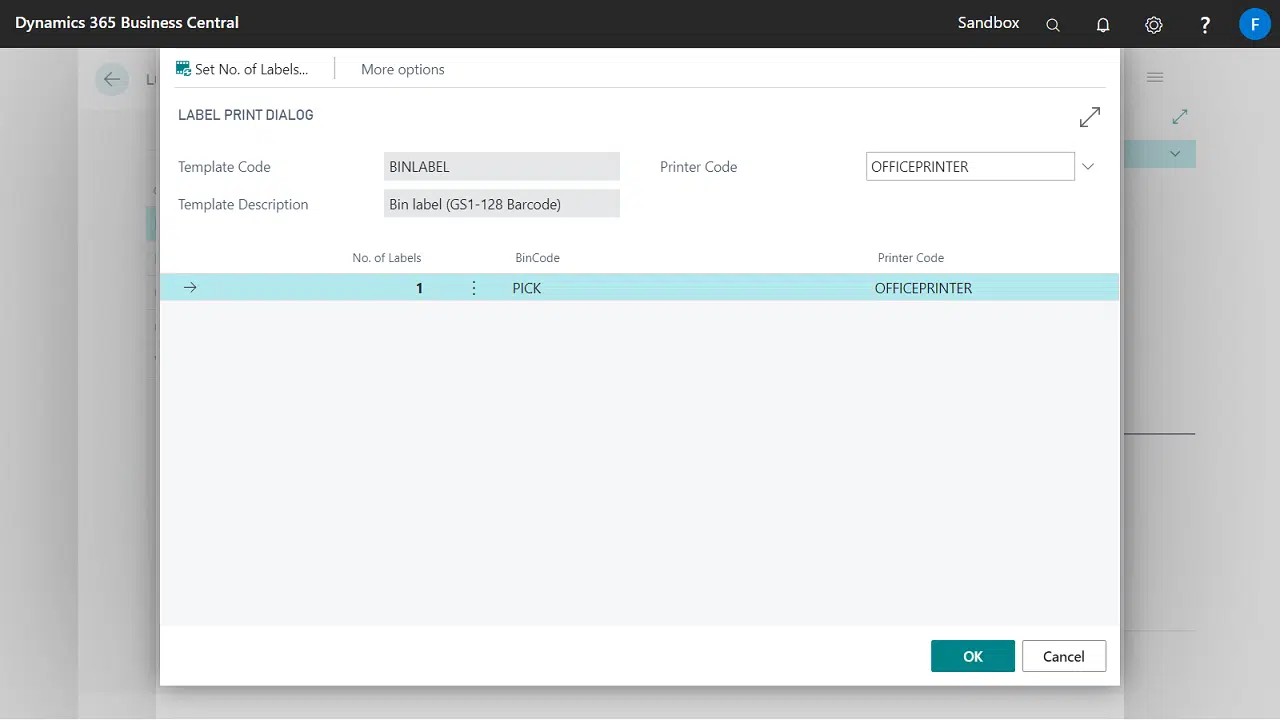Screen dimensions: 1280x720
Task: Click the BinCode column header
Action: tap(537, 258)
